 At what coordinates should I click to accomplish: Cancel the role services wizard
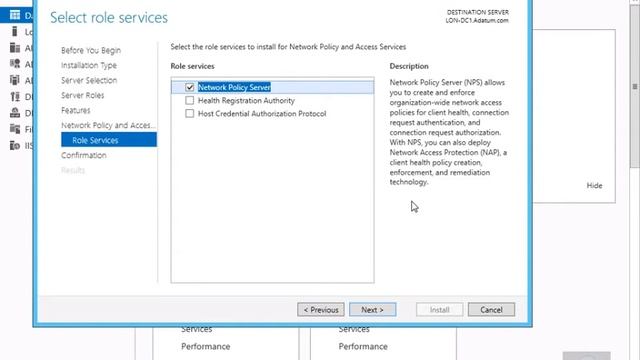coord(491,309)
